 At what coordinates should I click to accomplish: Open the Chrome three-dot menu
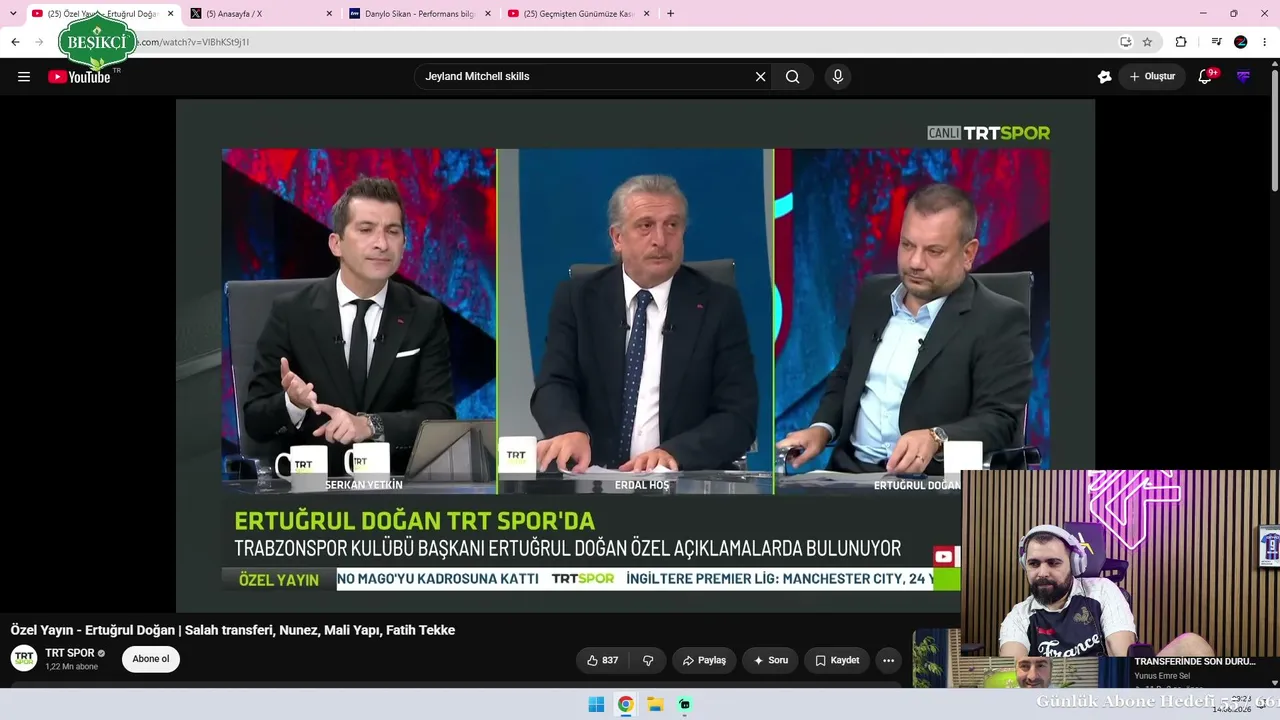click(x=1264, y=42)
